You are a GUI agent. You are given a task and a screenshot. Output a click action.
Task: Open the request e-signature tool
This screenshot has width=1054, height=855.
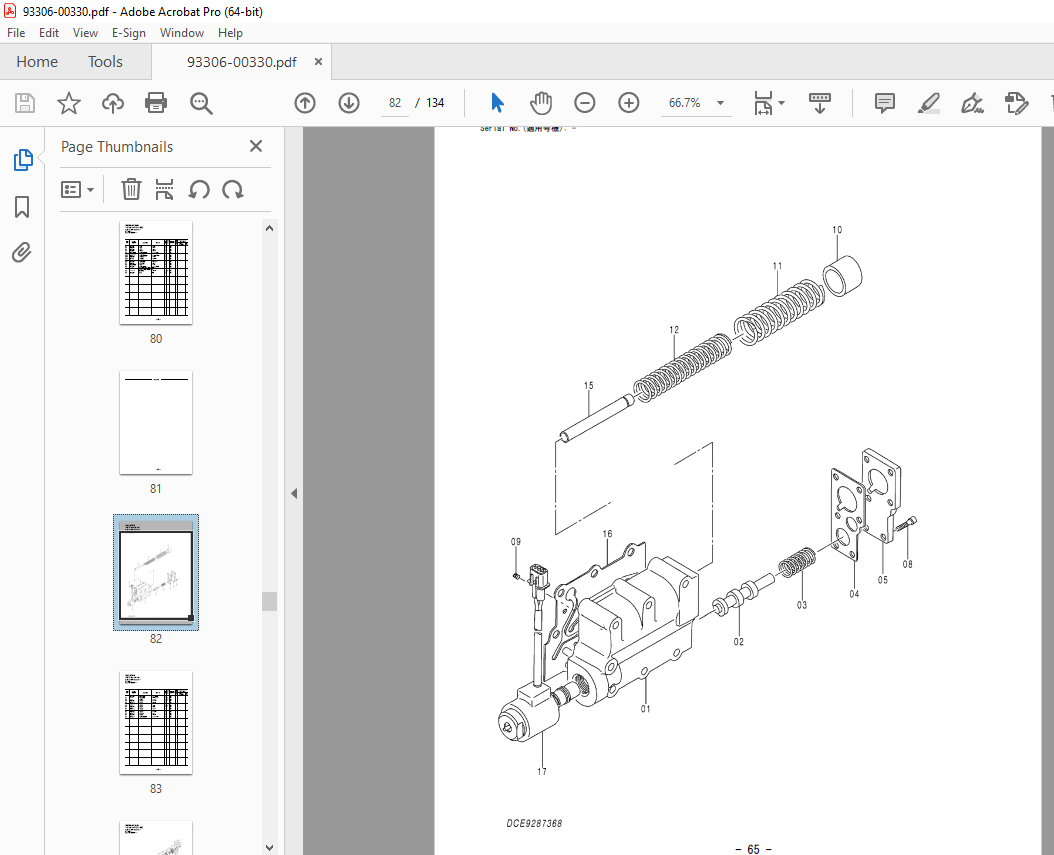pos(1016,103)
